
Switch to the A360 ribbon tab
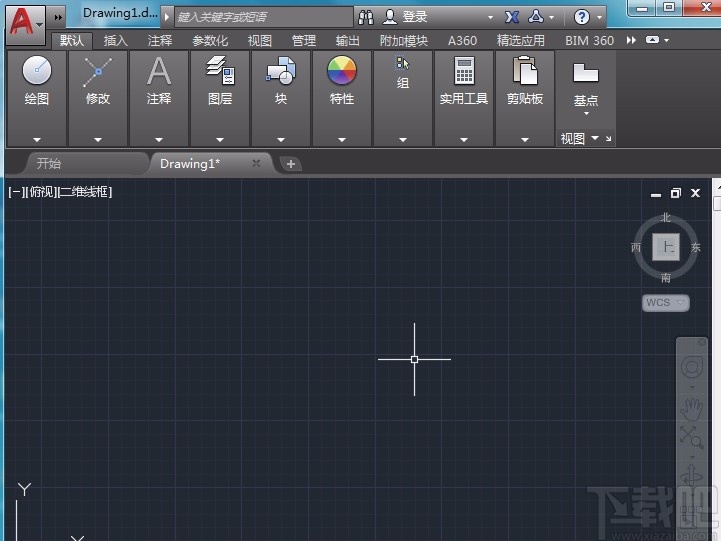[462, 41]
